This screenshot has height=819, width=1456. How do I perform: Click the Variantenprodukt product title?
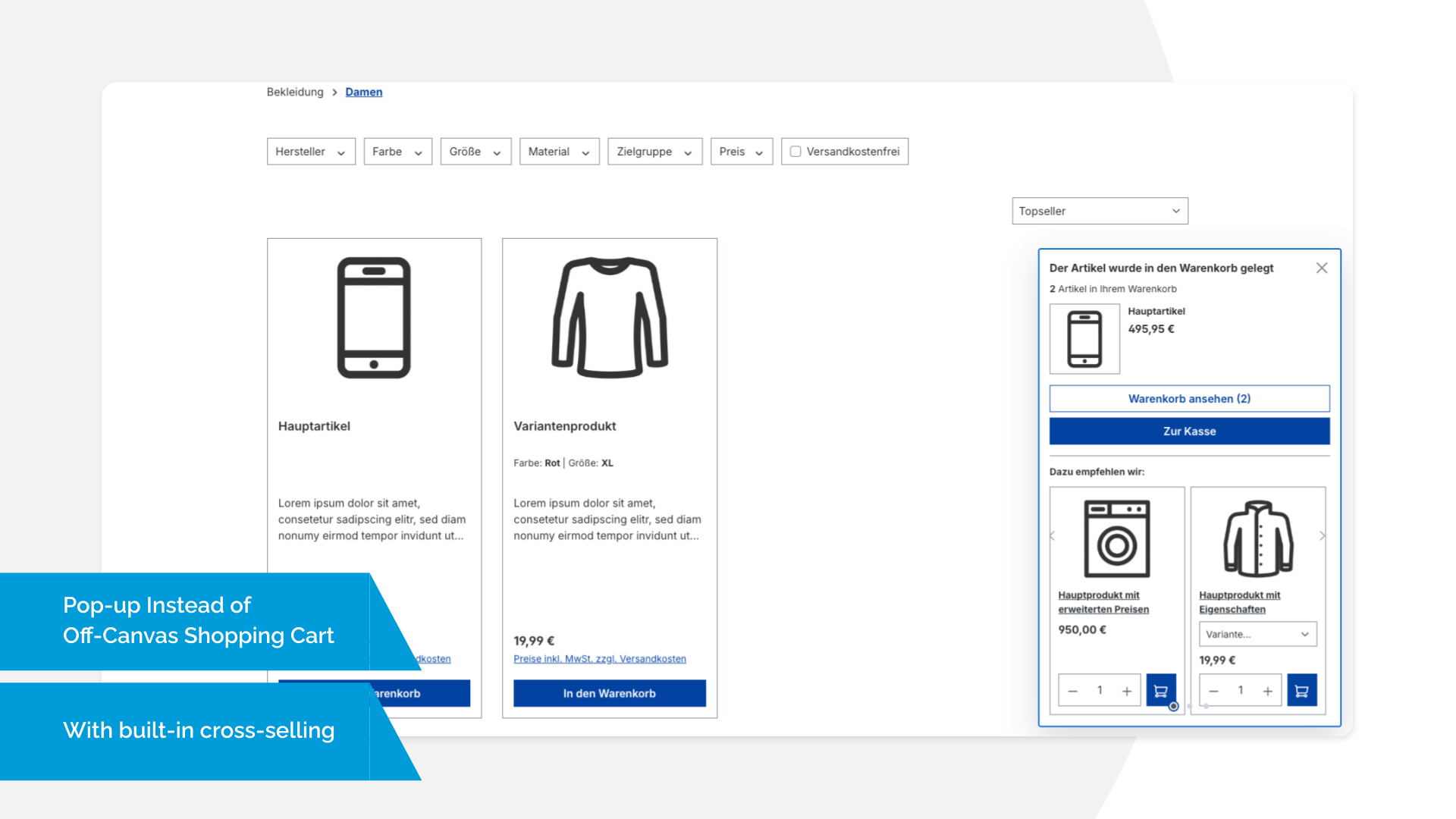tap(565, 426)
